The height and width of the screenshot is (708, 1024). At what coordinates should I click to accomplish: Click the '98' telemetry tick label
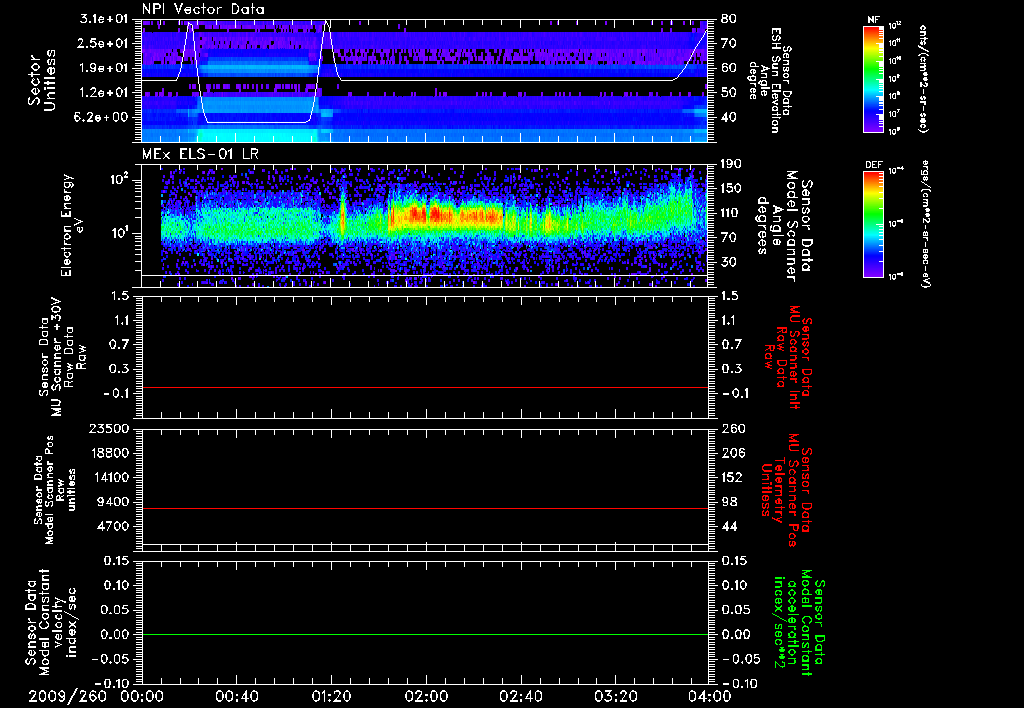tap(728, 502)
